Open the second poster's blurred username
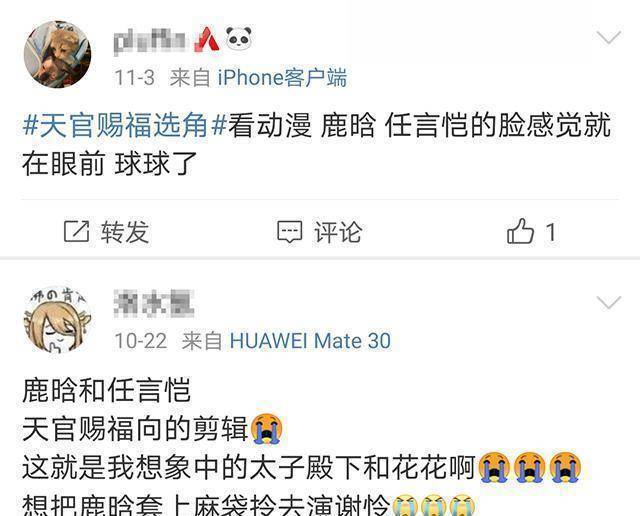Screen dimensions: 640x516 (x=154, y=303)
